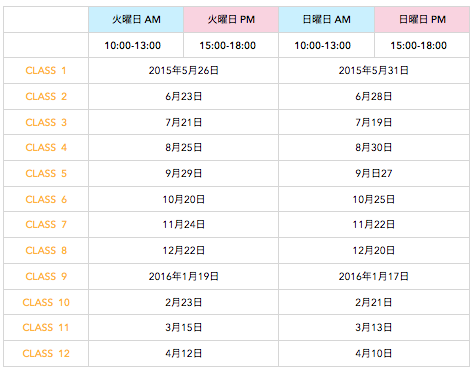The height and width of the screenshot is (372, 476).
Task: Select the CLASS 1 row label
Action: click(x=46, y=71)
